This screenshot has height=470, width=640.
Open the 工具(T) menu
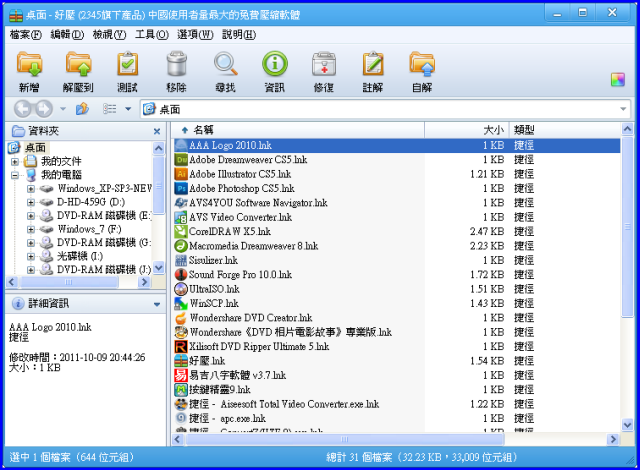tap(152, 34)
